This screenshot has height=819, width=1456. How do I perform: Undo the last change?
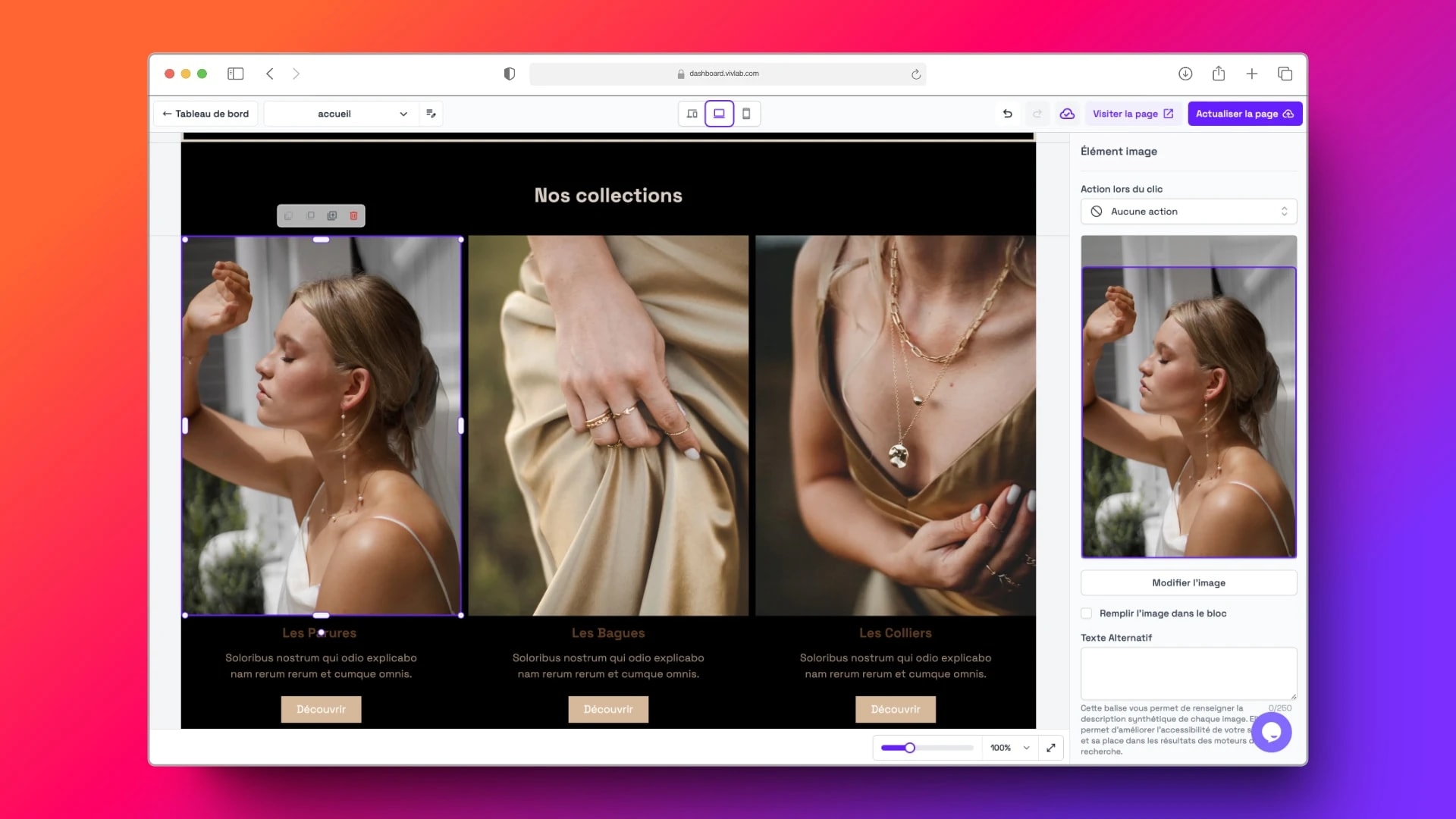(1008, 114)
